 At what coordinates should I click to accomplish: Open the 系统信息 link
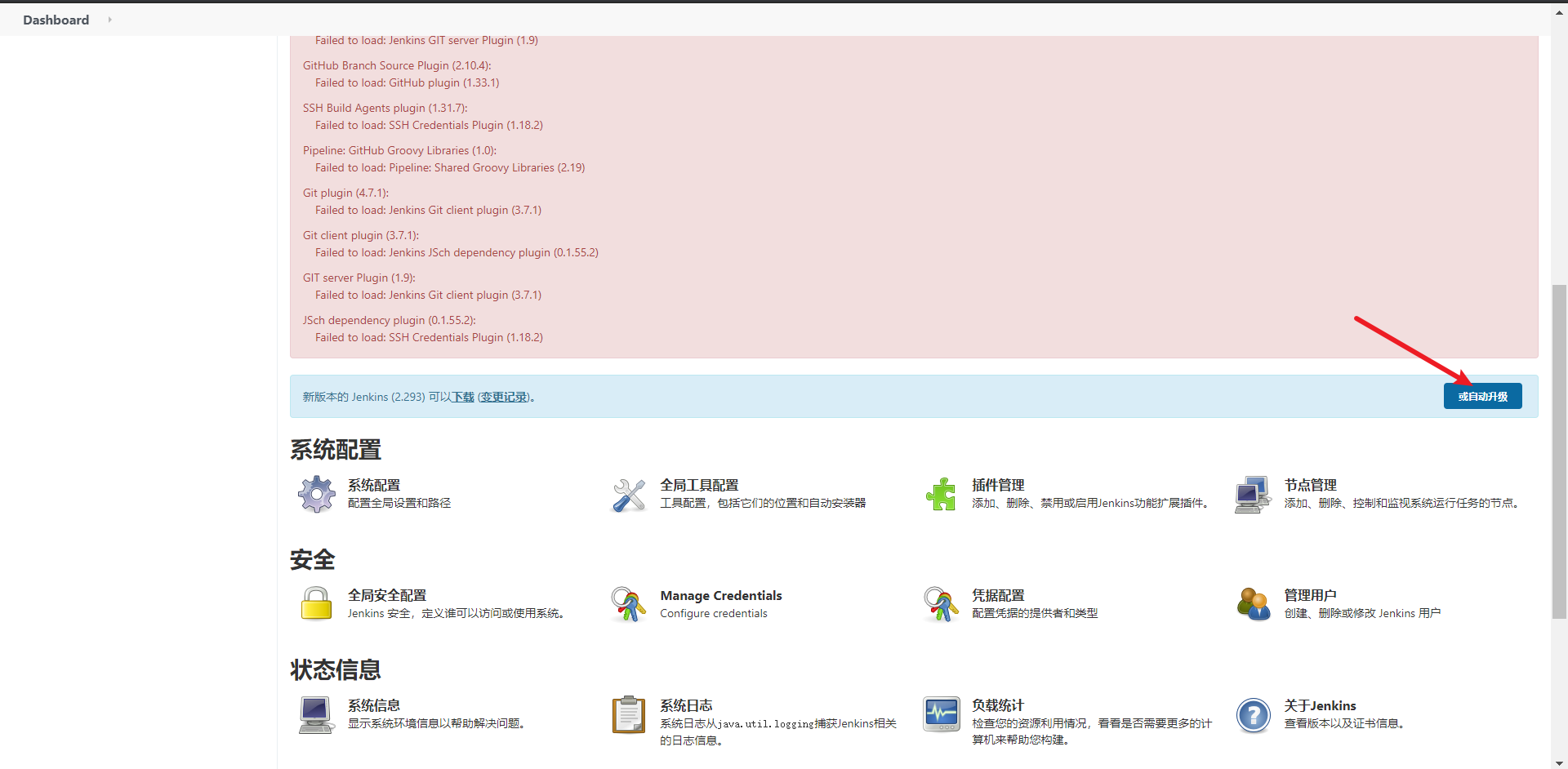pyautogui.click(x=374, y=705)
